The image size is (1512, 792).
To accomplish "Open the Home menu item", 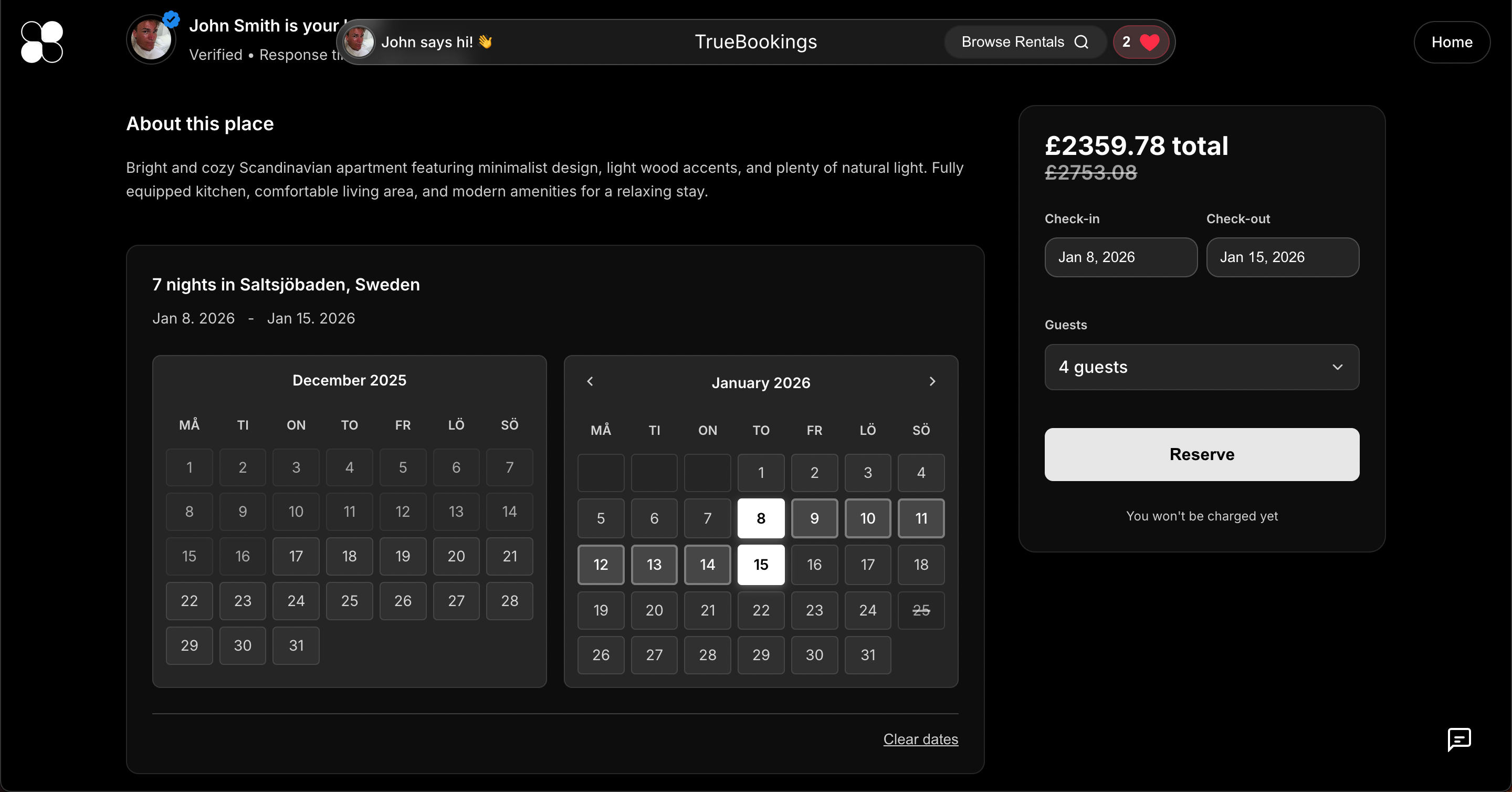I will [1451, 42].
